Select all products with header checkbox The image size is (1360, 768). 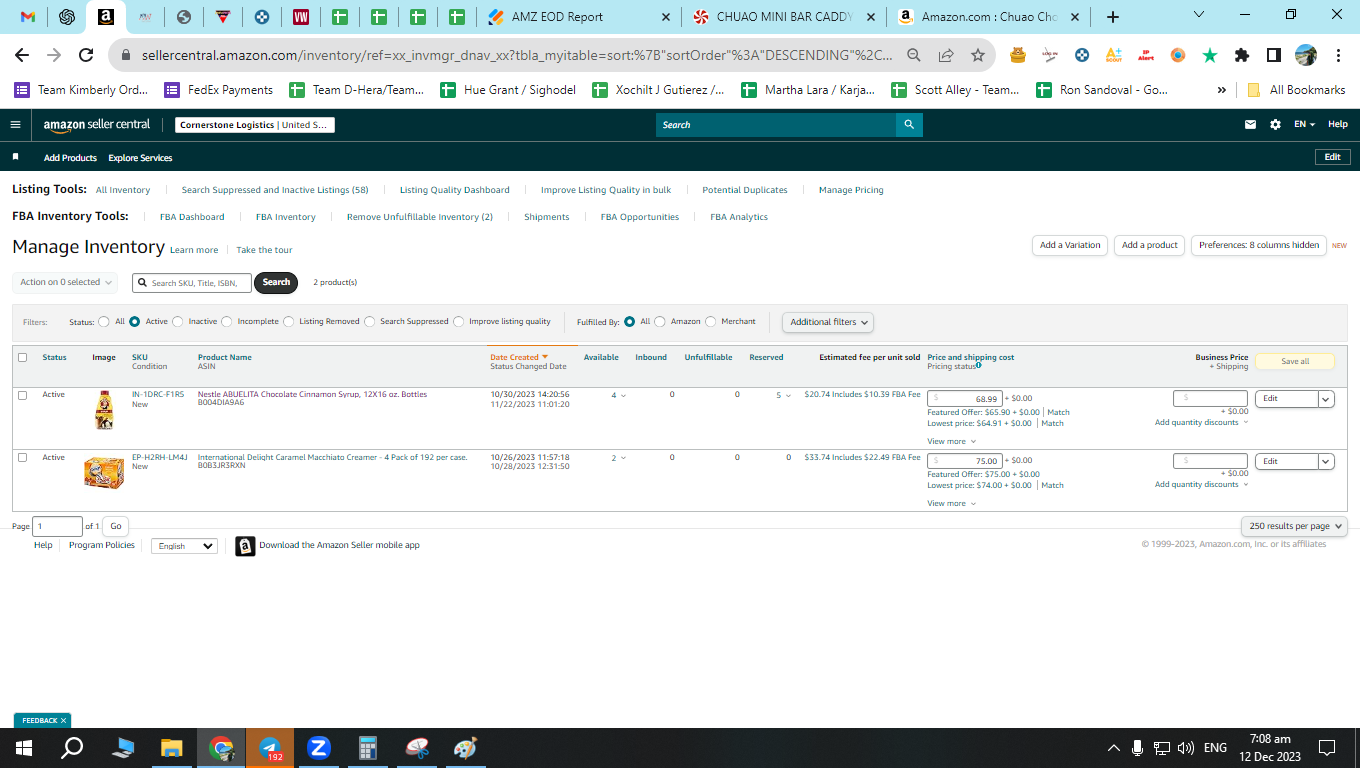(22, 358)
